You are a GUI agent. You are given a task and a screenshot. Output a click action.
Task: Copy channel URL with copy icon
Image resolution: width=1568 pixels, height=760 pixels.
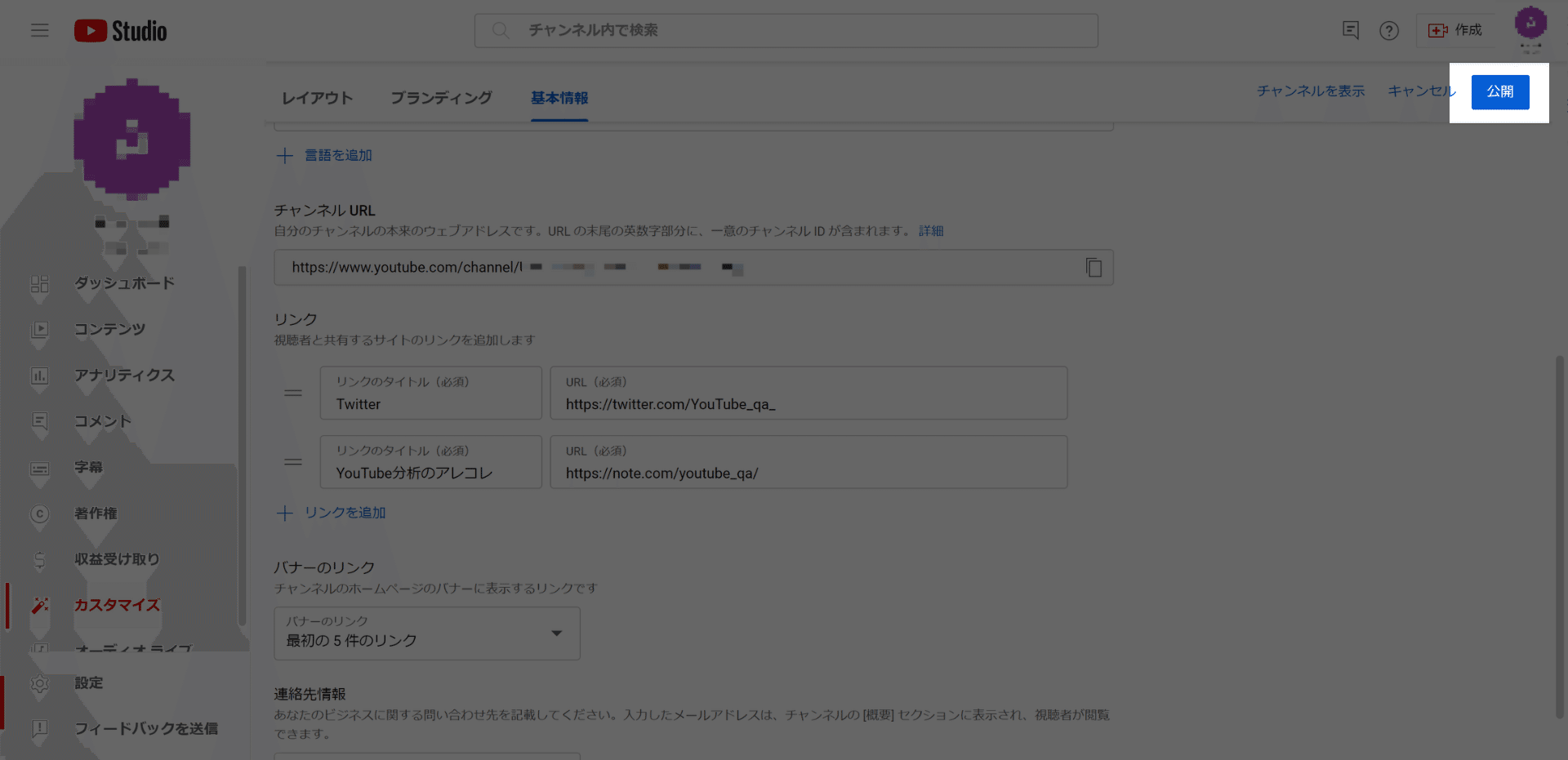coord(1094,267)
